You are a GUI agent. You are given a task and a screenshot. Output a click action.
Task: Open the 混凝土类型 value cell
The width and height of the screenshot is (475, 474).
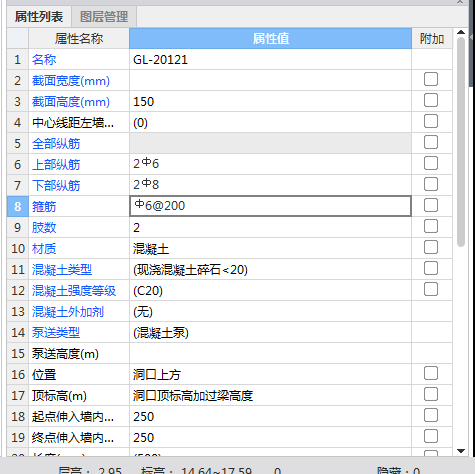(270, 270)
